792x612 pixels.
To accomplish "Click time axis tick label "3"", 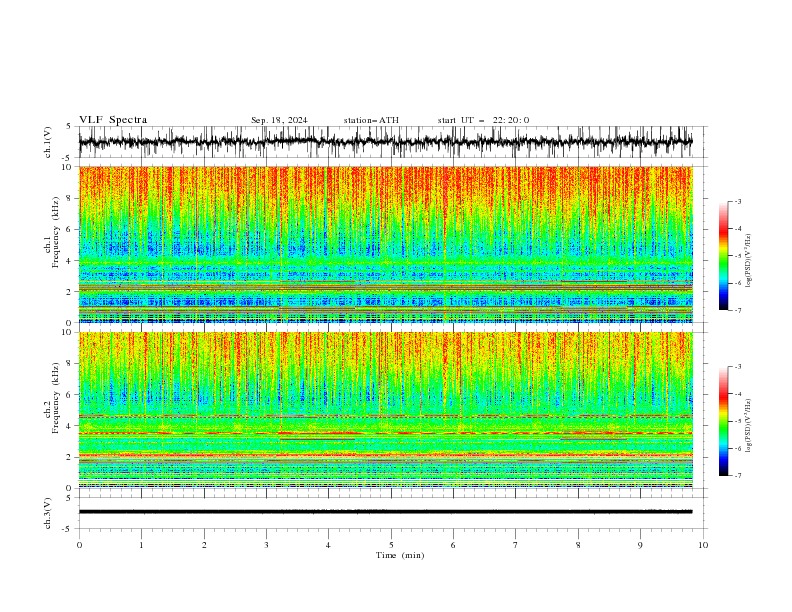I will (266, 545).
